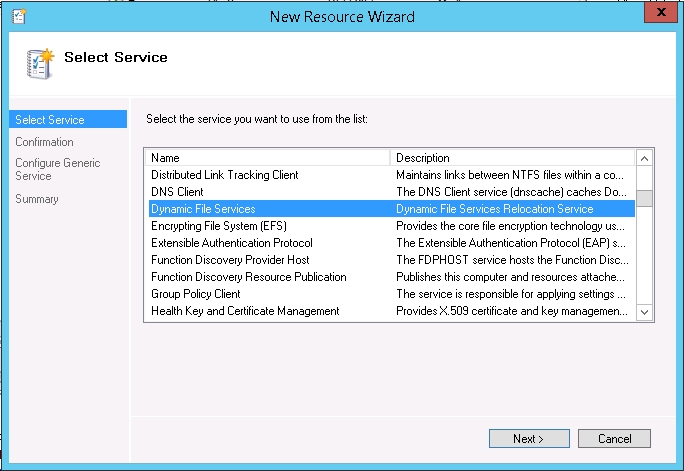This screenshot has width=684, height=471.
Task: Select Health Key and Certificate Management
Action: coord(245,311)
